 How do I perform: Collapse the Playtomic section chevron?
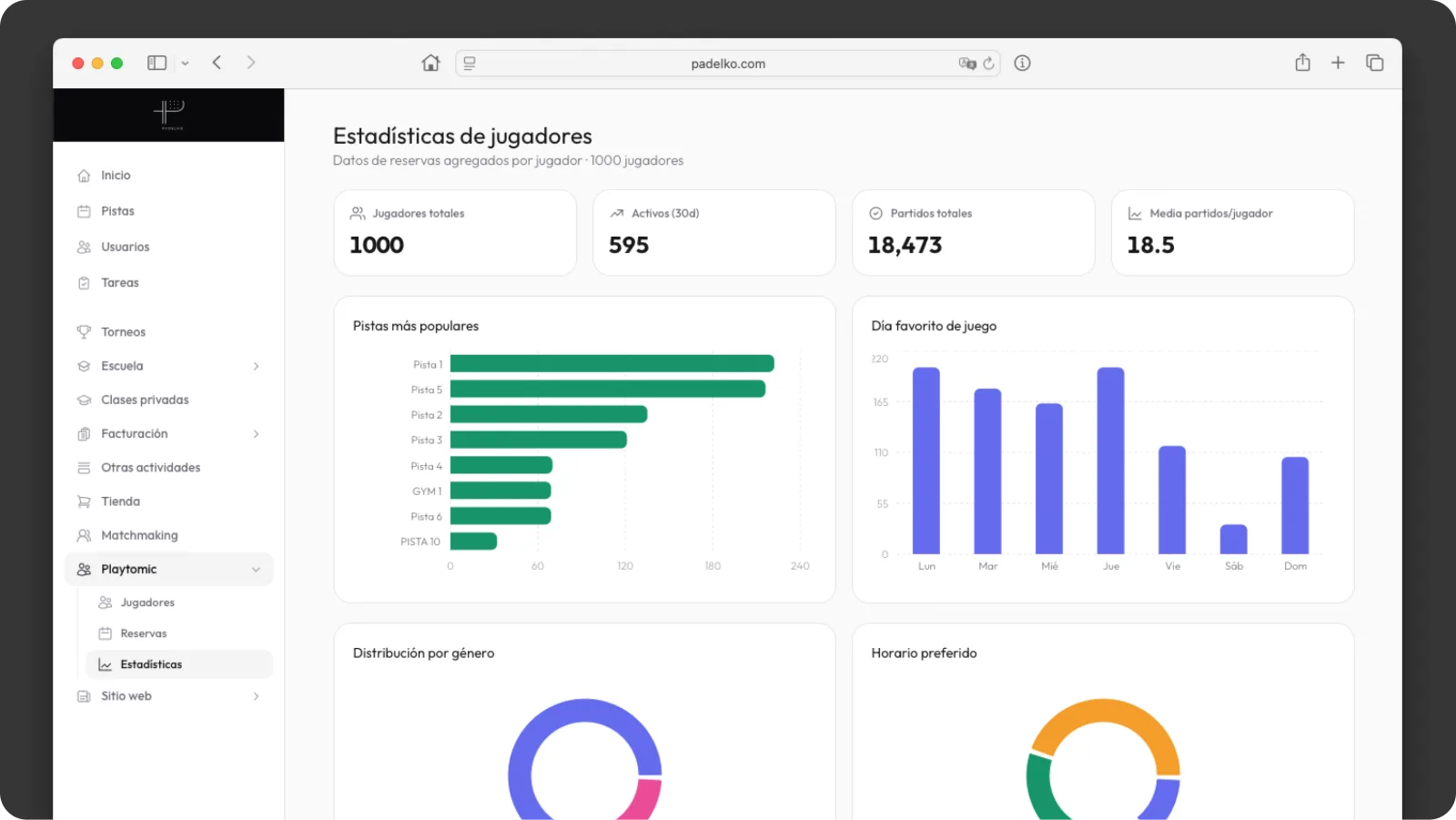(256, 570)
